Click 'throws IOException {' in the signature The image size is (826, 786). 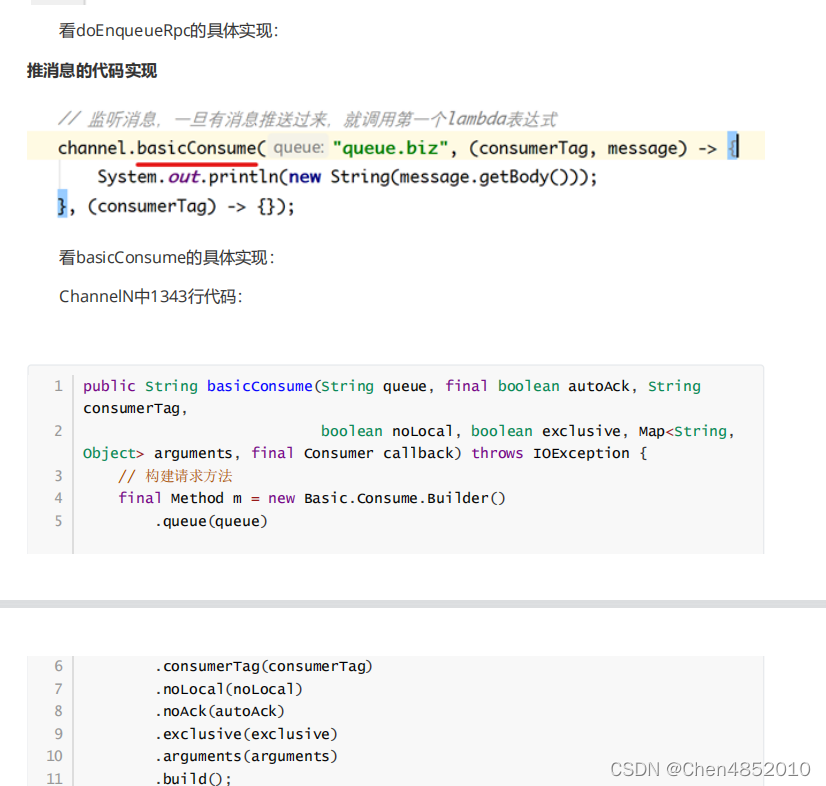(559, 454)
